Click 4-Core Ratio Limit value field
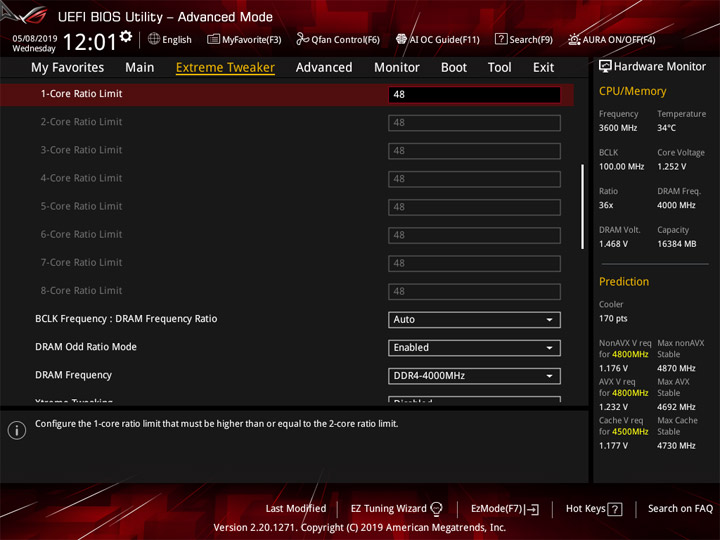This screenshot has width=720, height=540. pos(474,179)
